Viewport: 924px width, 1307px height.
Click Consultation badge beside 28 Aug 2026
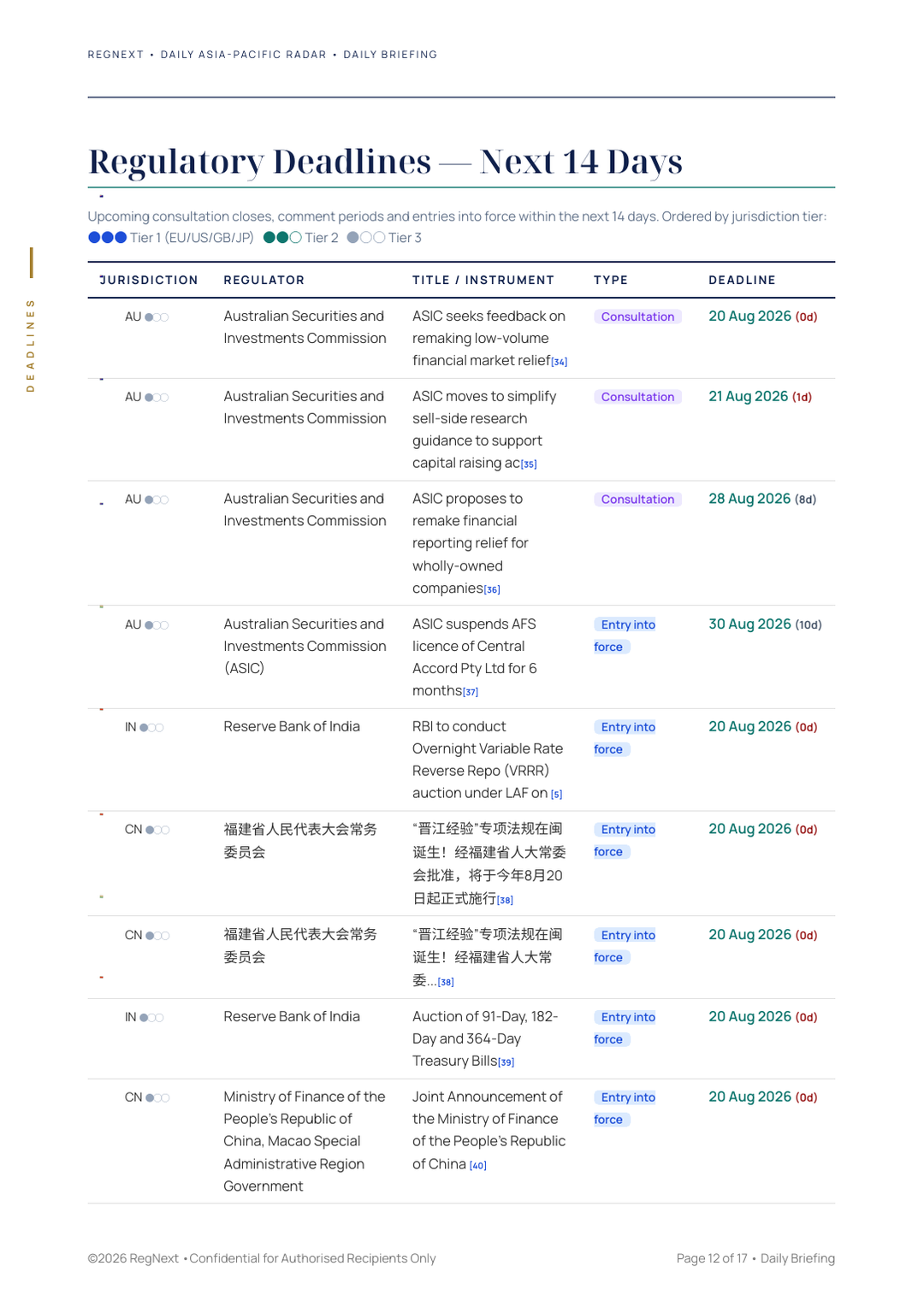[x=637, y=500]
